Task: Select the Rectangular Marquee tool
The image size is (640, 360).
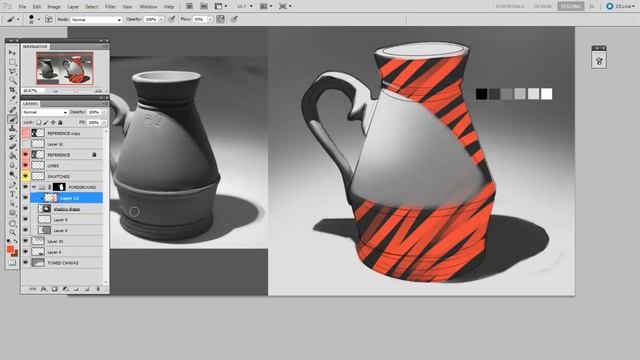Action: coord(12,62)
